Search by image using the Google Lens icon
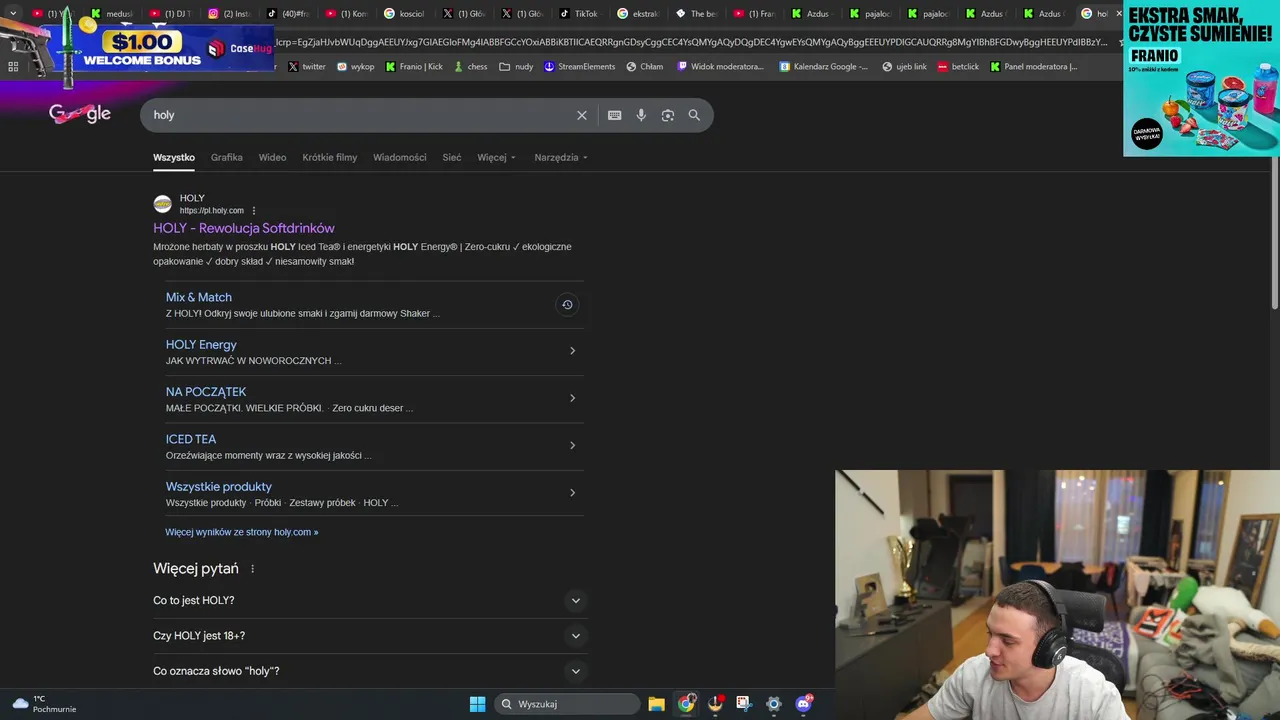The image size is (1280, 720). click(x=668, y=115)
